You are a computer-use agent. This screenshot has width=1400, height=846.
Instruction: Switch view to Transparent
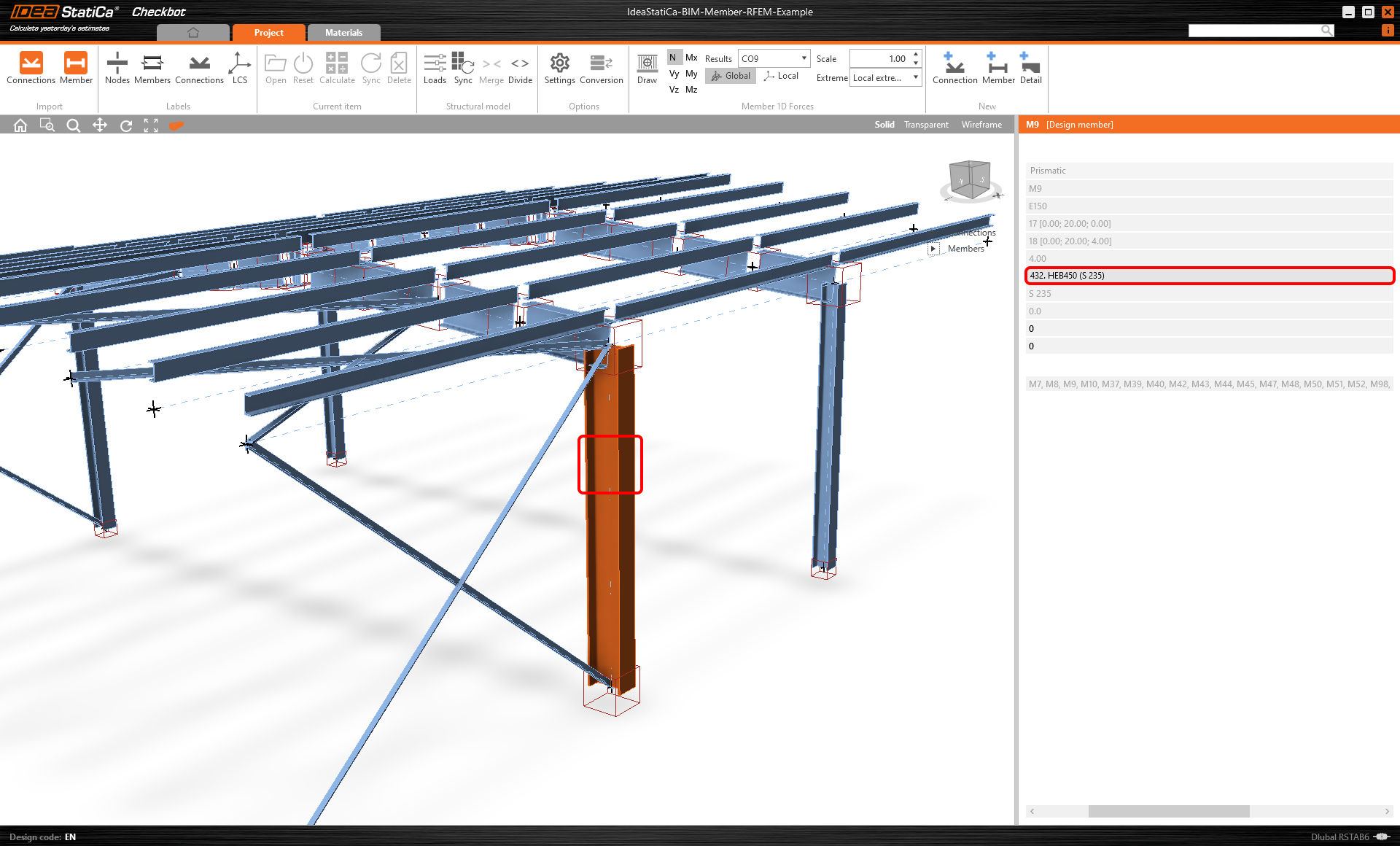(926, 125)
